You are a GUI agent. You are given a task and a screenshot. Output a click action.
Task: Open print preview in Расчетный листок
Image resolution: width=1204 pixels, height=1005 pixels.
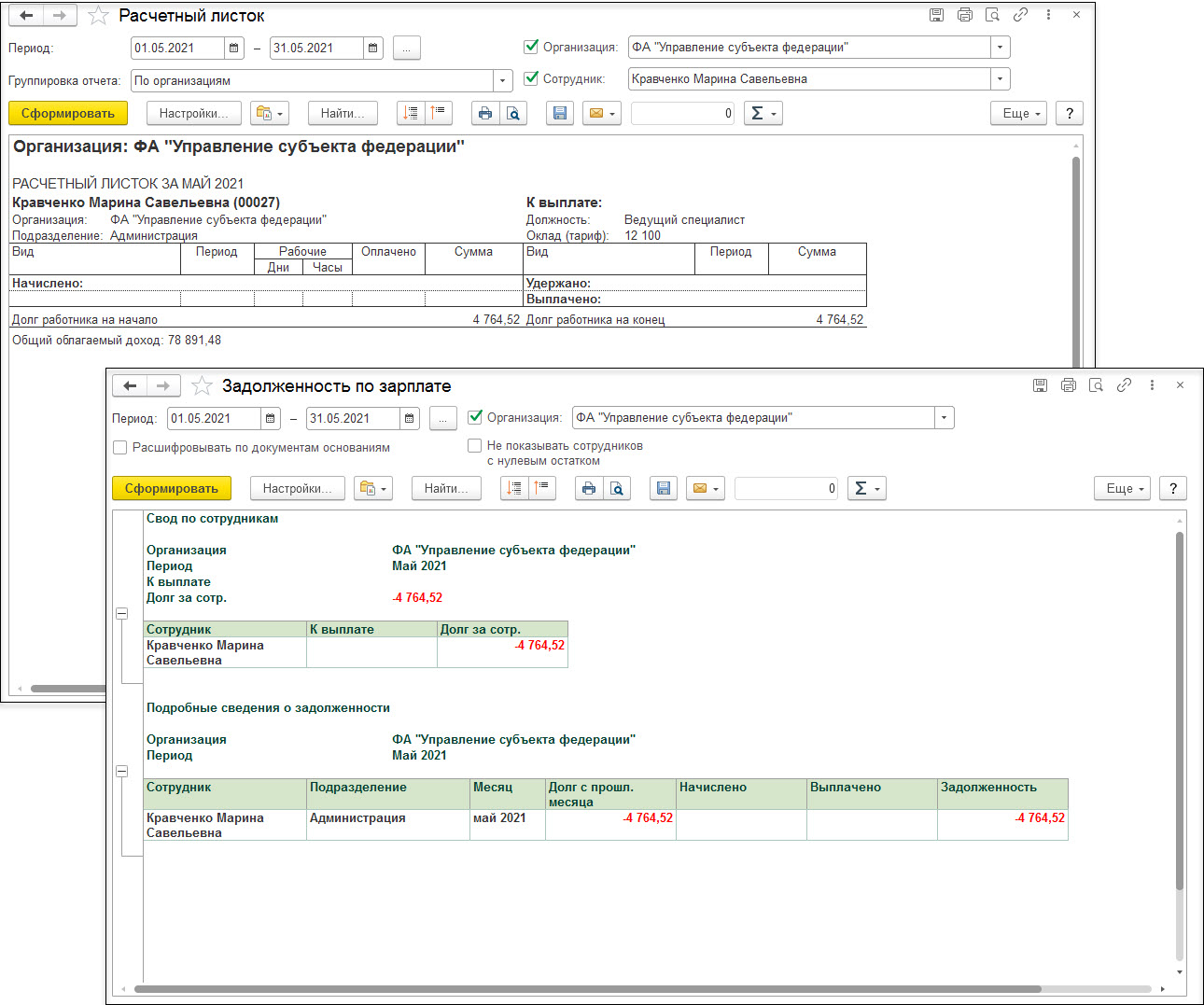tap(513, 113)
